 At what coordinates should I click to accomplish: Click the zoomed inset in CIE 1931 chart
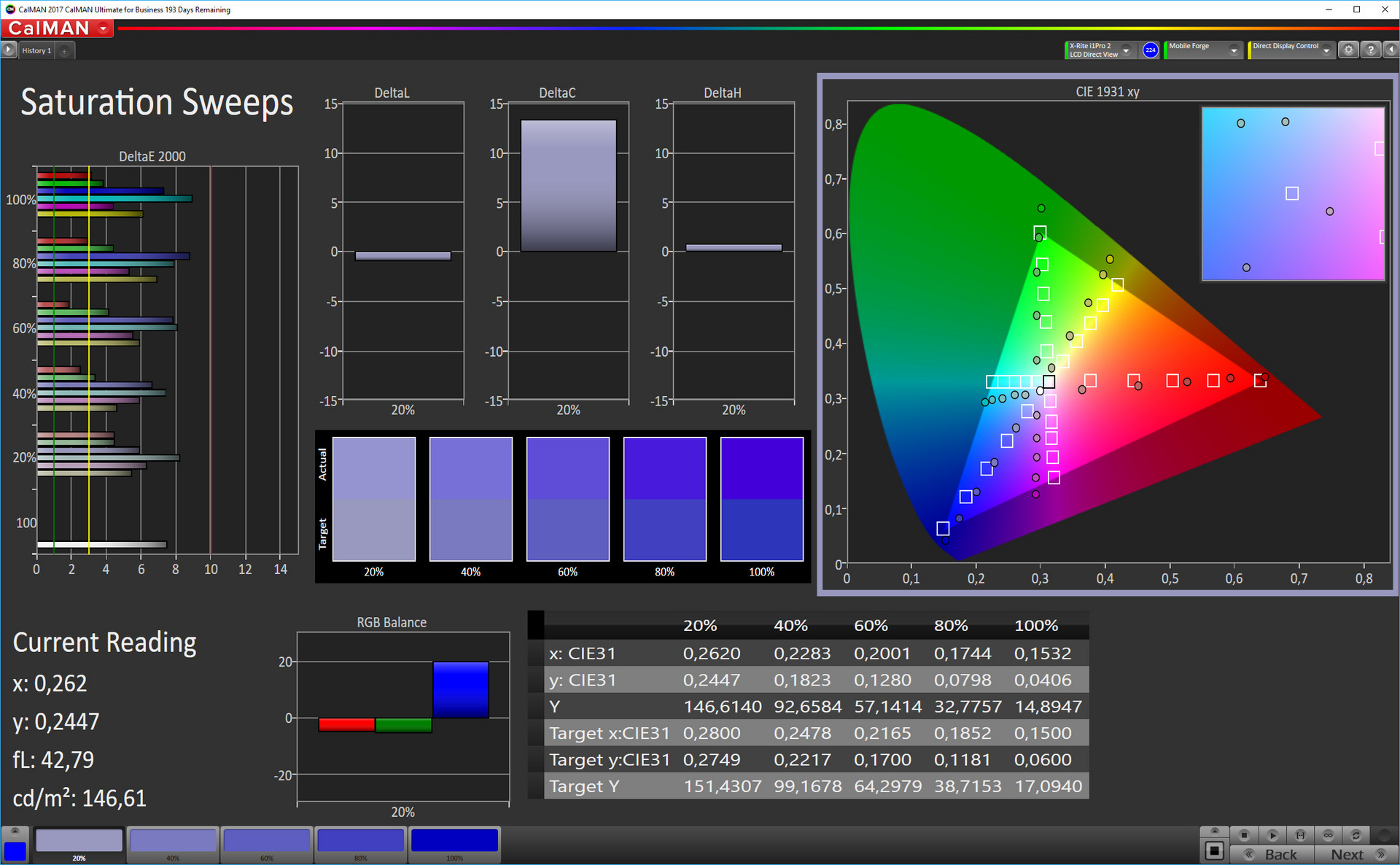[x=1293, y=194]
